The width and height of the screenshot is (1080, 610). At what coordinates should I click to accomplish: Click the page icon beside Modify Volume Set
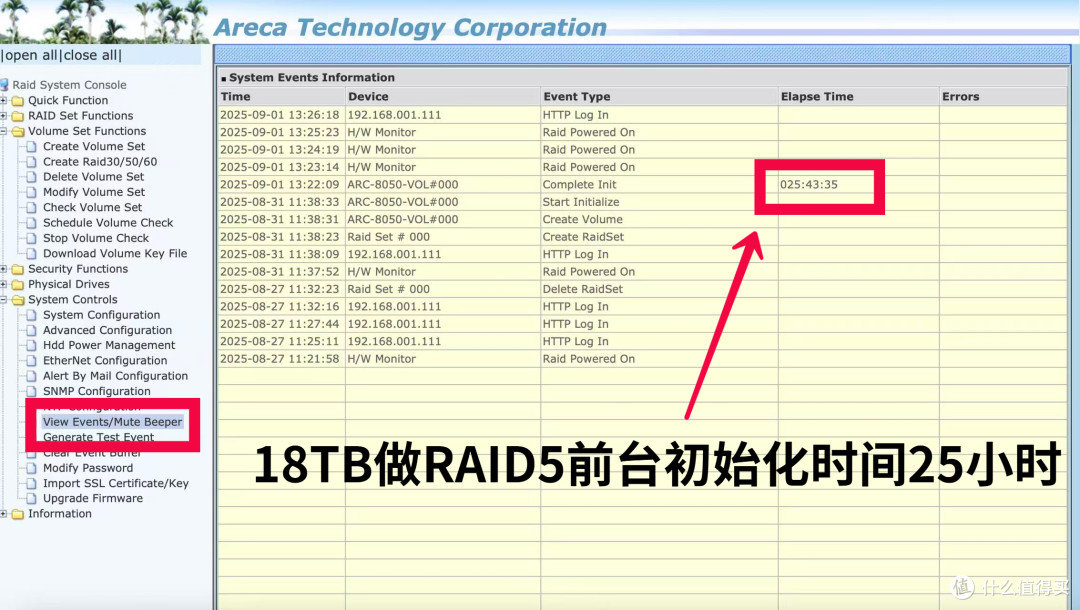coord(31,192)
